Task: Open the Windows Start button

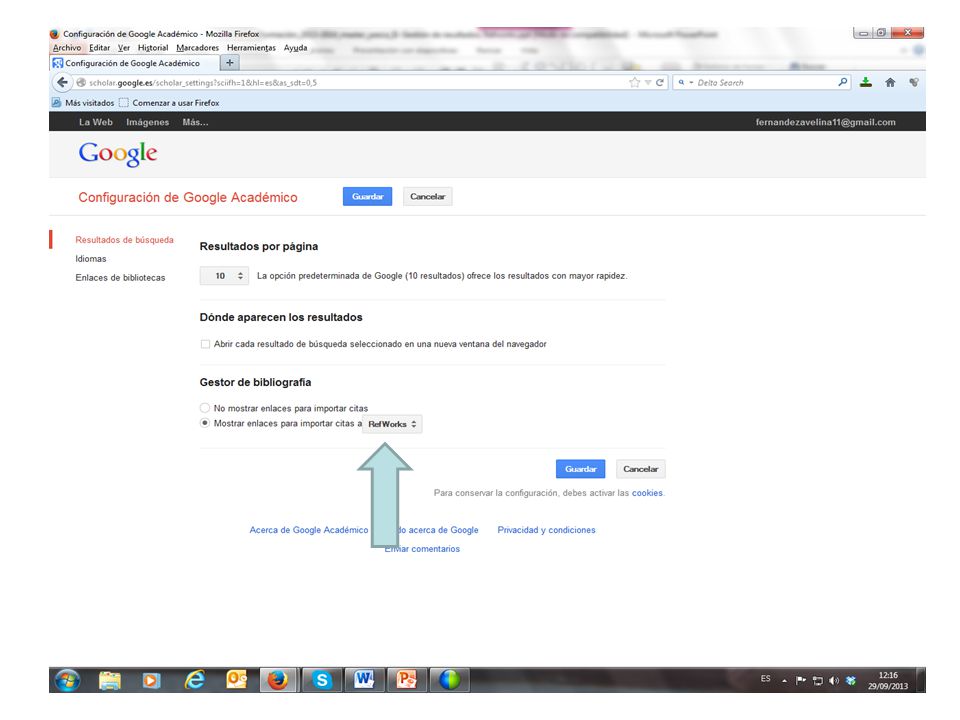Action: coord(67,680)
